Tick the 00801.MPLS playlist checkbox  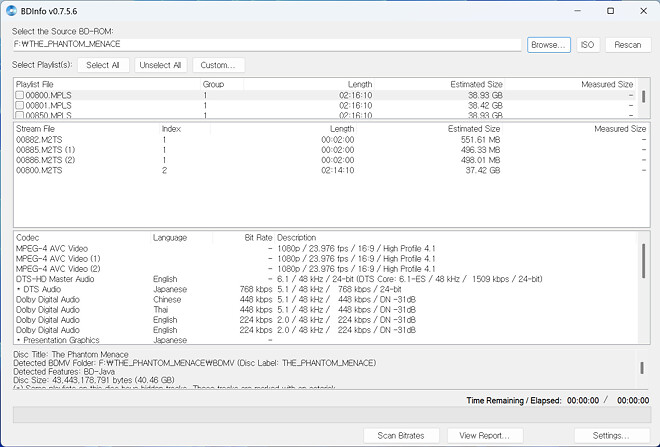20,105
